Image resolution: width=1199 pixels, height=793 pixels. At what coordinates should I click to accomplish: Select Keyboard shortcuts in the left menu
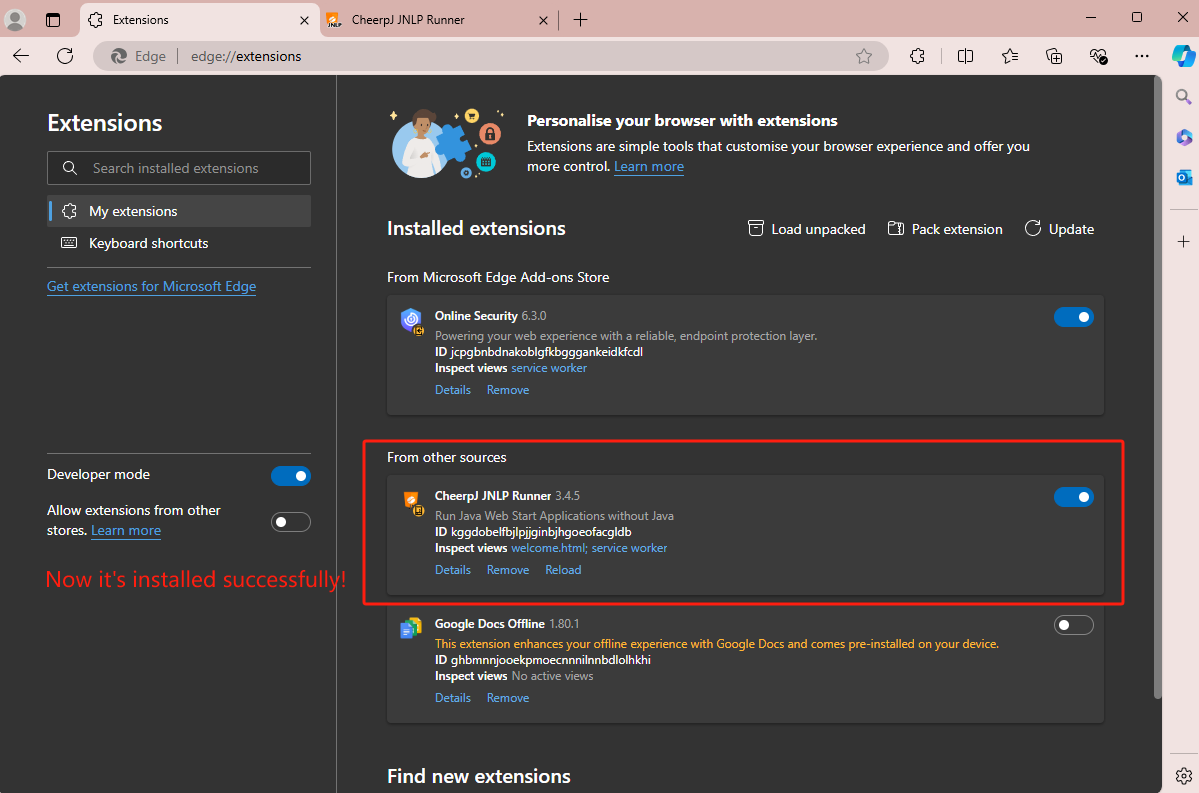[x=148, y=243]
